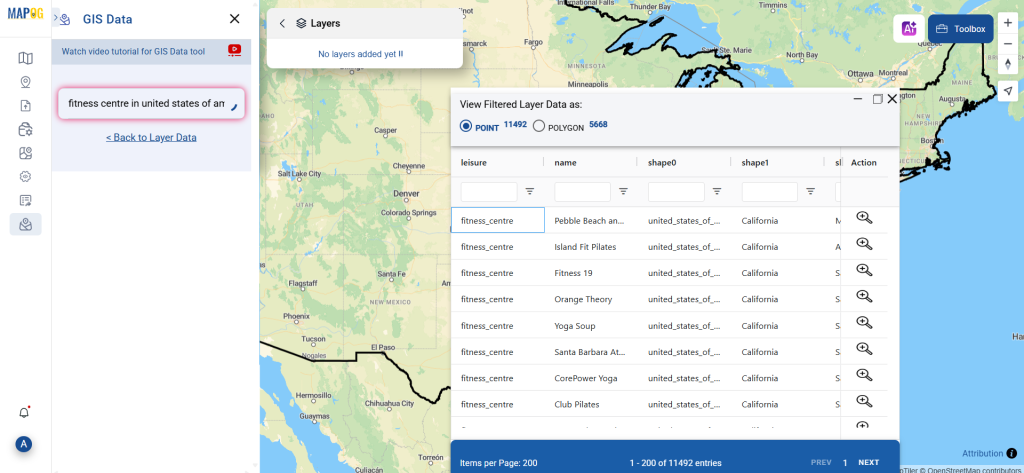Open the AI assistant icon
Viewport: 1024px width, 473px height.
pos(910,29)
